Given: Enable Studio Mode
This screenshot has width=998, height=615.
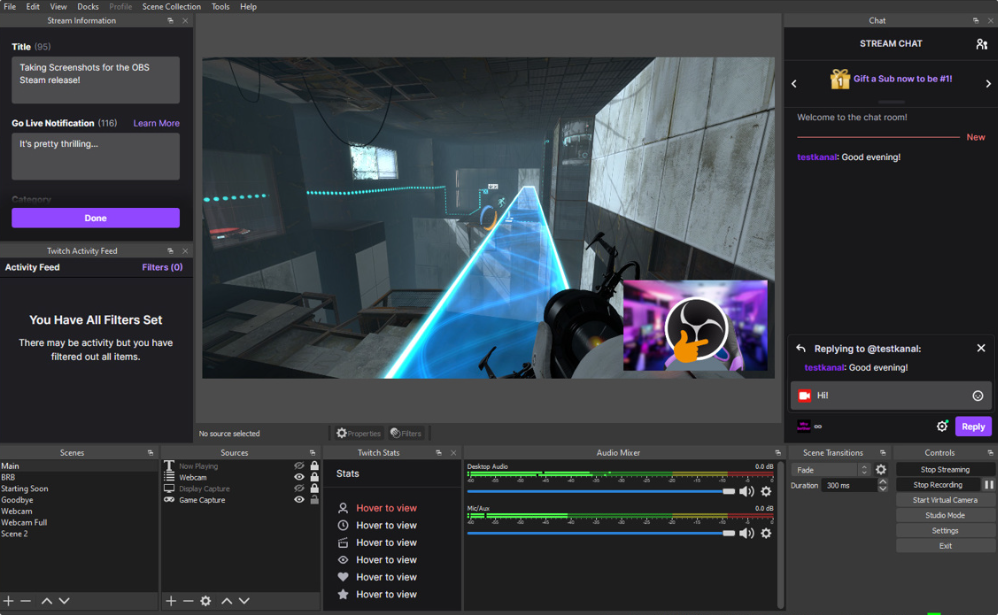Looking at the screenshot, I should (945, 516).
